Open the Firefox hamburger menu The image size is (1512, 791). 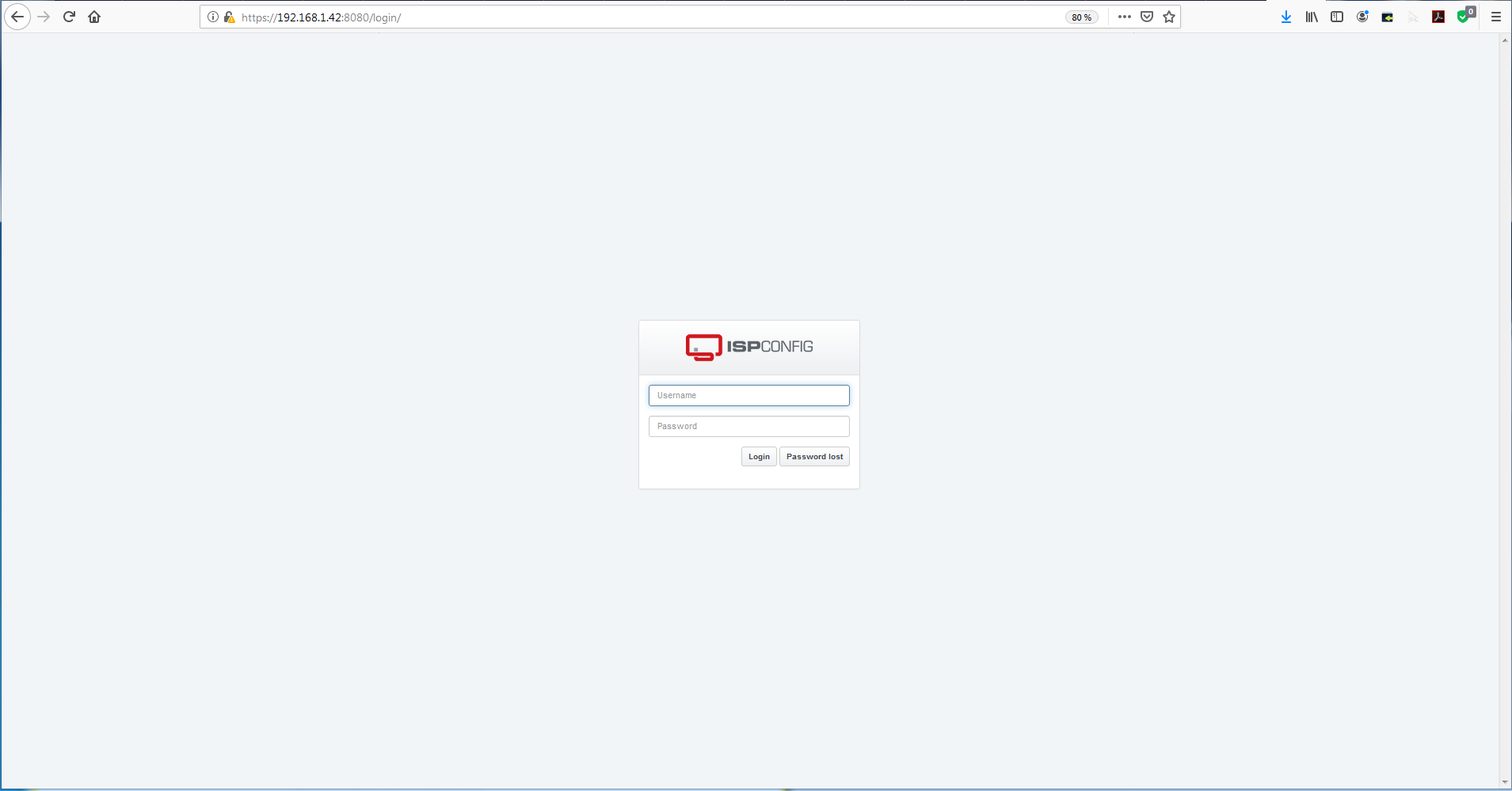pos(1496,17)
